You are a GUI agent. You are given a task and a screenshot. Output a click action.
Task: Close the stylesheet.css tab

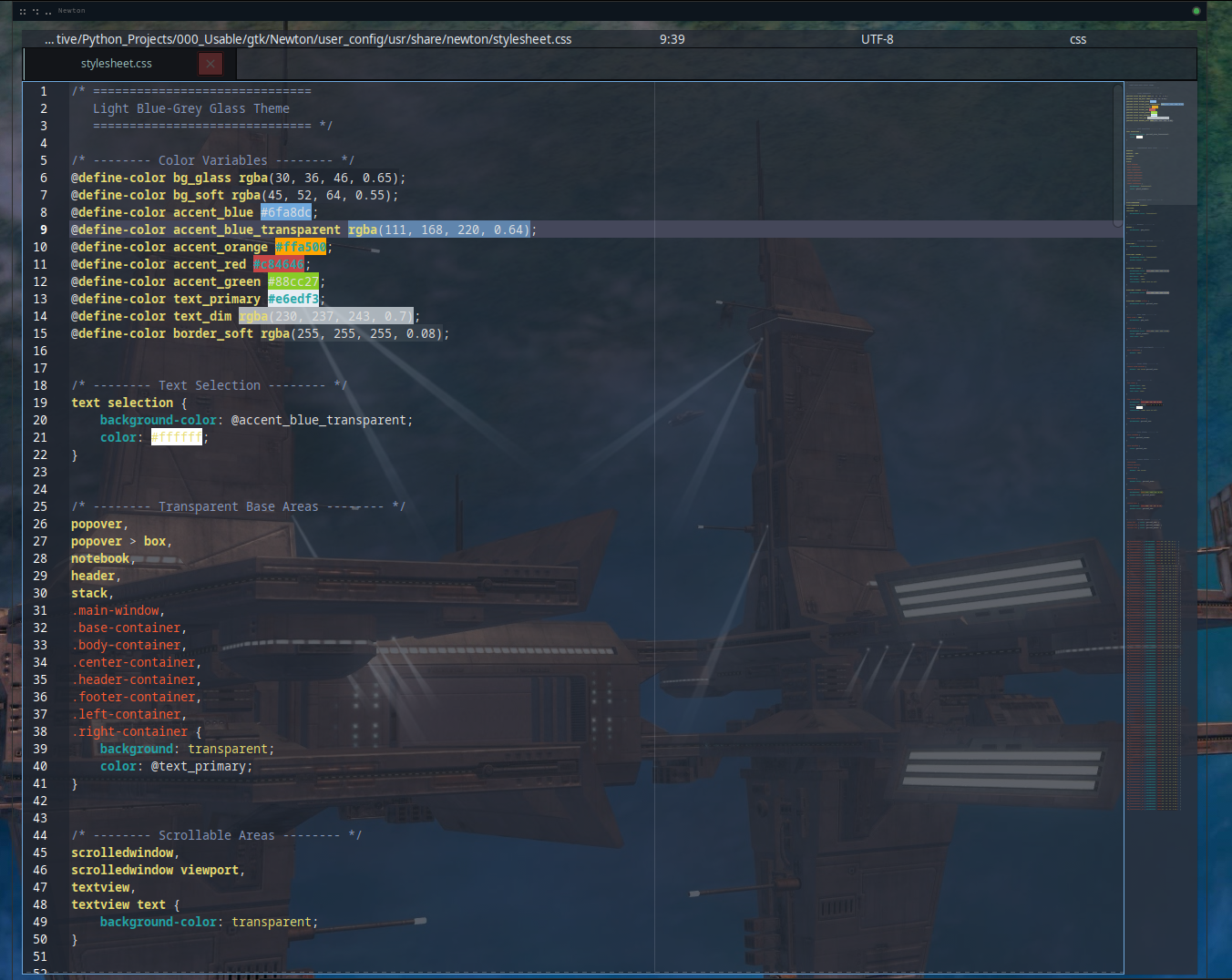[210, 64]
